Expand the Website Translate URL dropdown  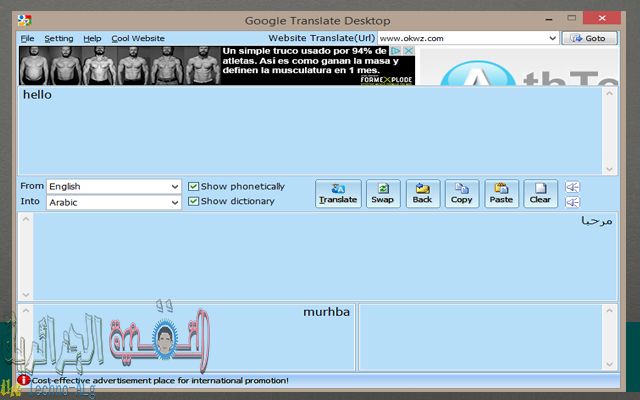pyautogui.click(x=552, y=38)
